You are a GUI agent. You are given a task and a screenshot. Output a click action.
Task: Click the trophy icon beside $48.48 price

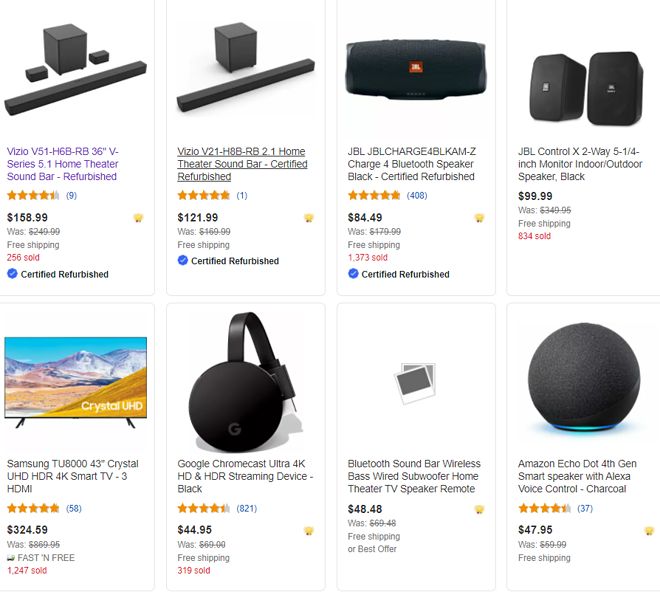(x=479, y=509)
